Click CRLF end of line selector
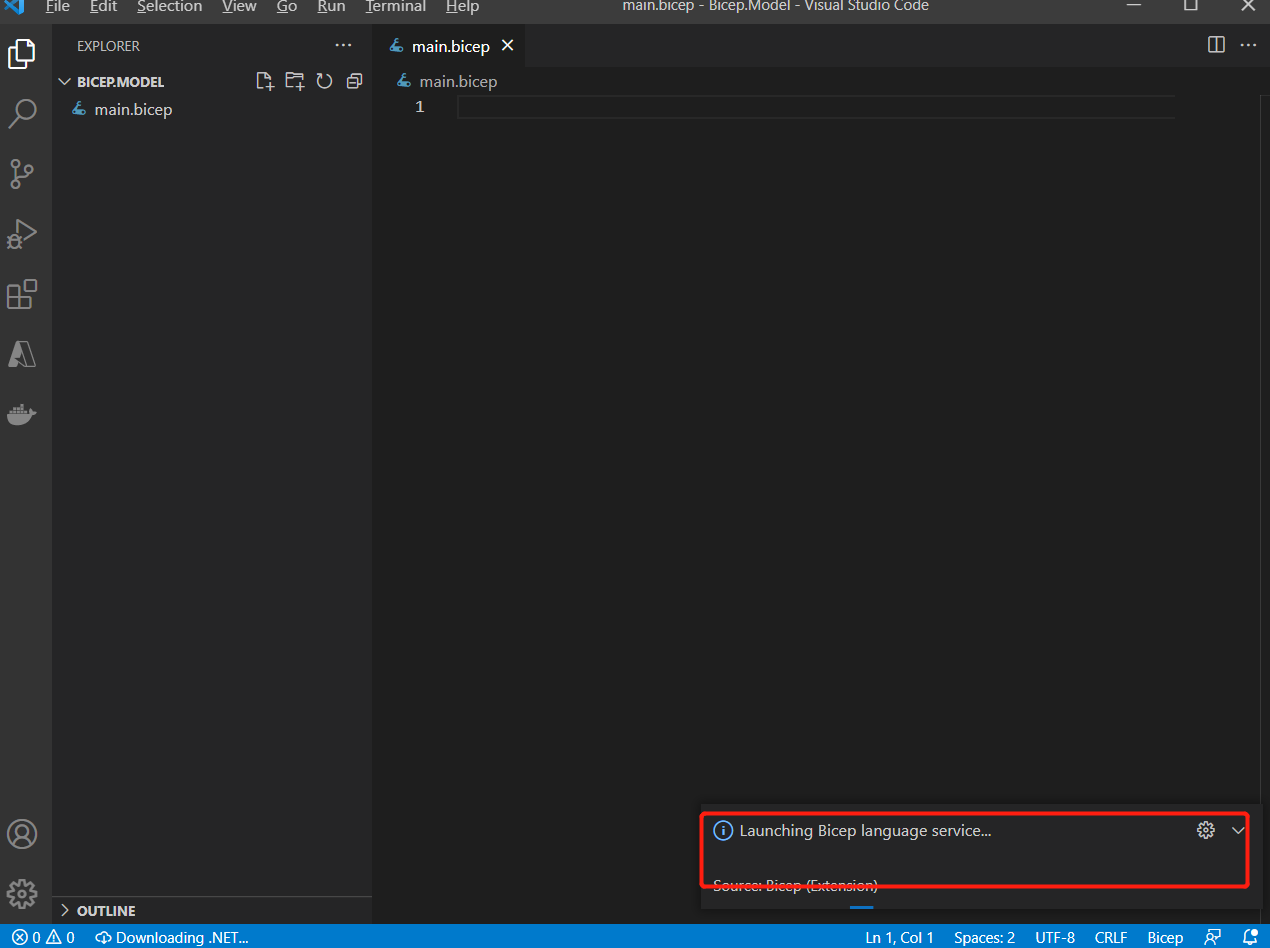Viewport: 1270px width, 948px height. coord(1111,938)
